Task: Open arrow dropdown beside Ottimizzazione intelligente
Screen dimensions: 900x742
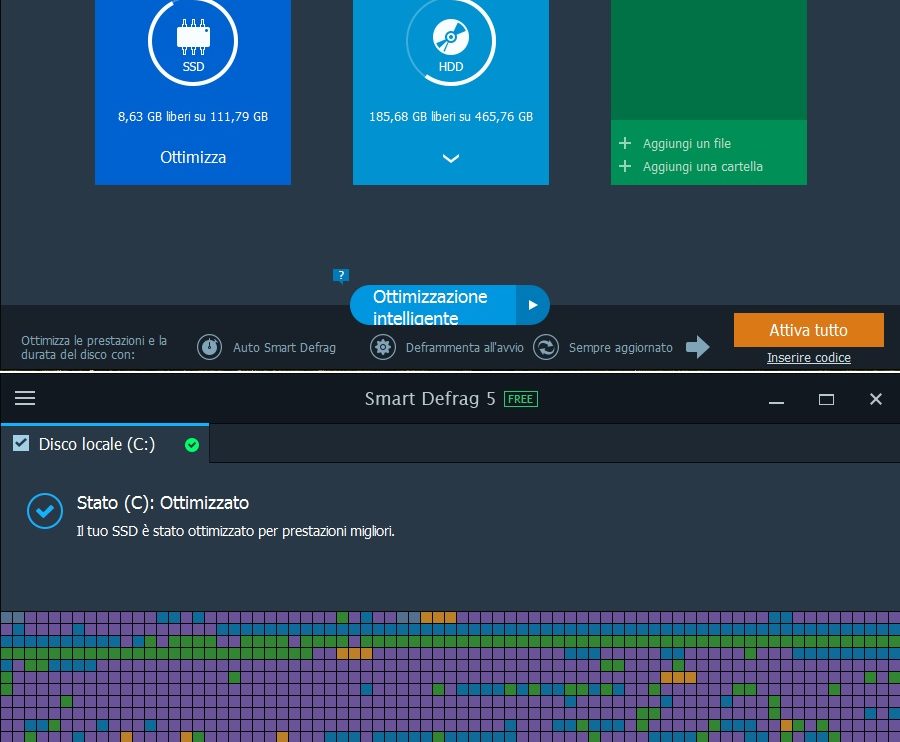Action: [x=532, y=305]
